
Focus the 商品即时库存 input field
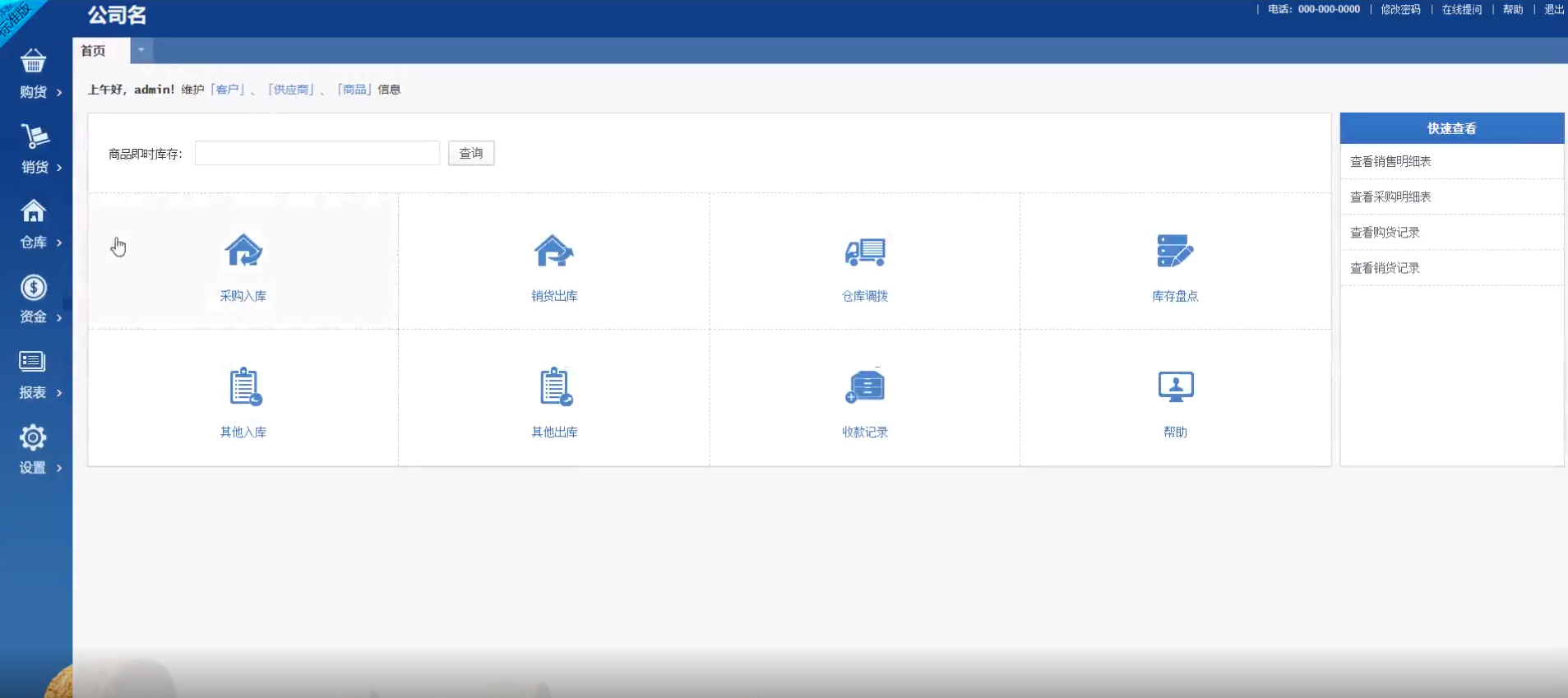317,154
